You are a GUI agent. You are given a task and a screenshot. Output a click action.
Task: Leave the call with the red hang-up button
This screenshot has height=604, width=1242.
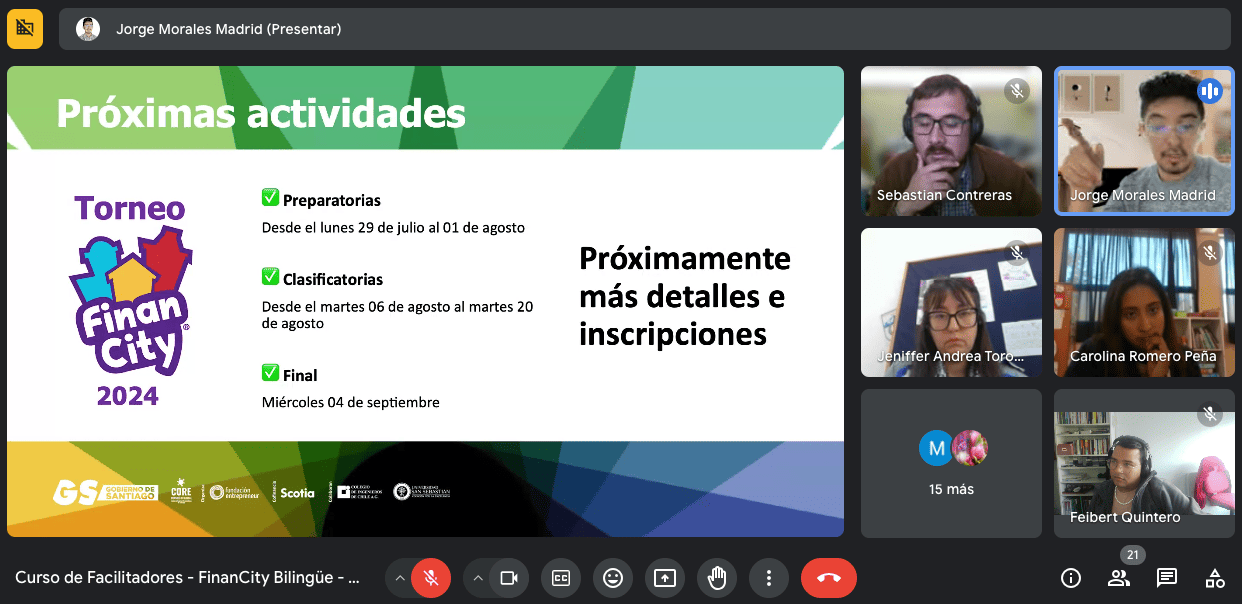point(829,578)
